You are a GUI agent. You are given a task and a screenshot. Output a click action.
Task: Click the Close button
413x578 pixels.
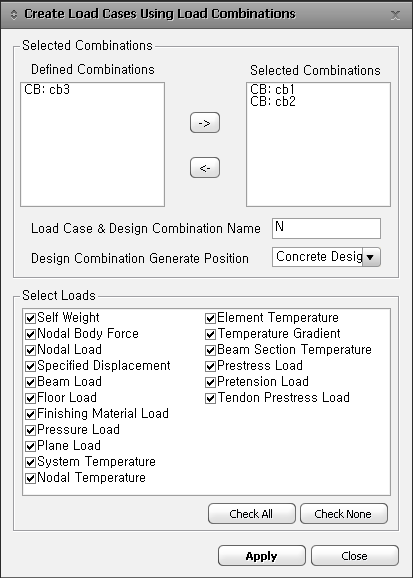pos(355,556)
